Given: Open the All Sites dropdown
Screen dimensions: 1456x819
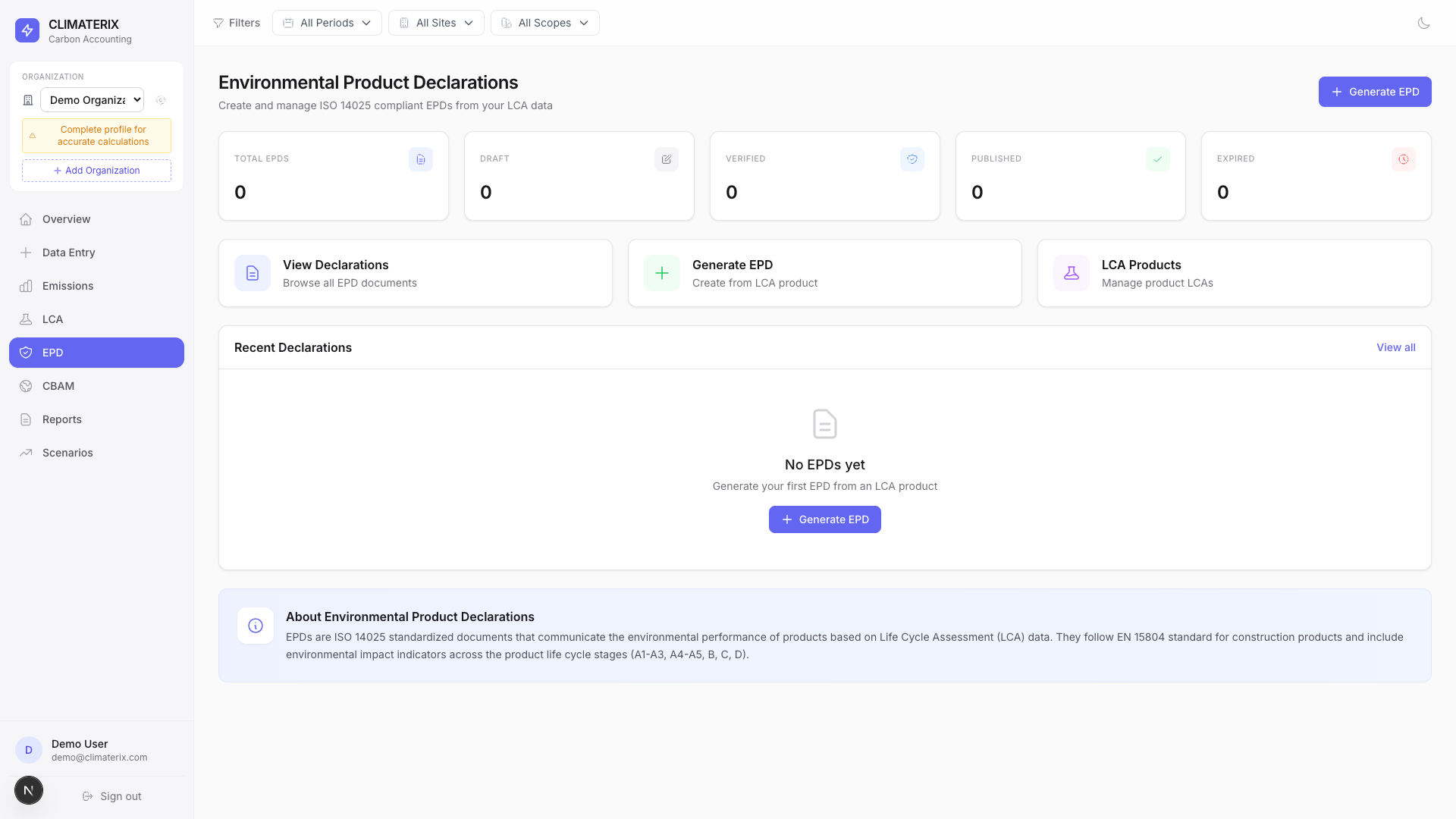Looking at the screenshot, I should point(436,23).
